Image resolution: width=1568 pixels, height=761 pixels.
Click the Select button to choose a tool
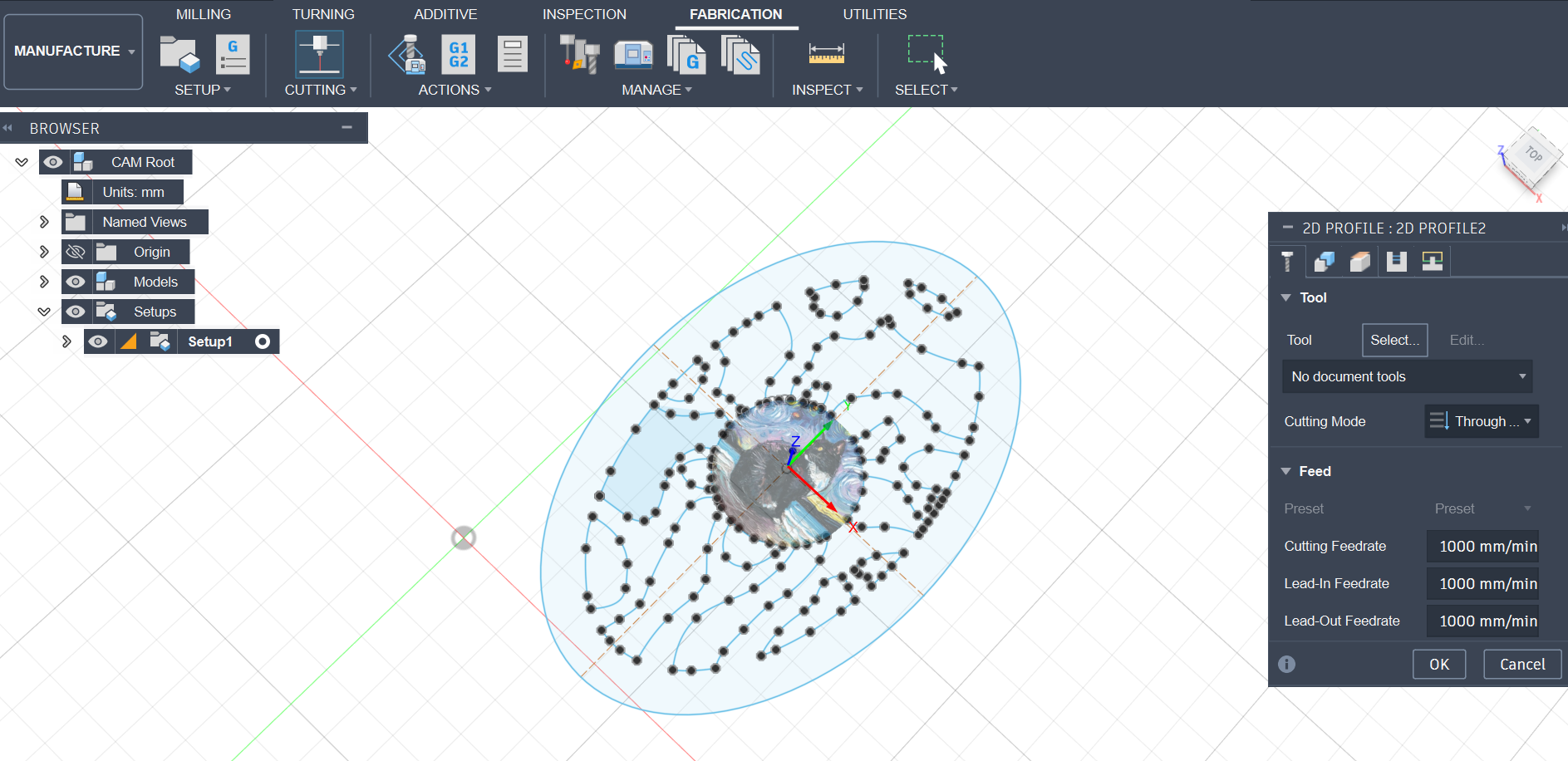pos(1394,340)
